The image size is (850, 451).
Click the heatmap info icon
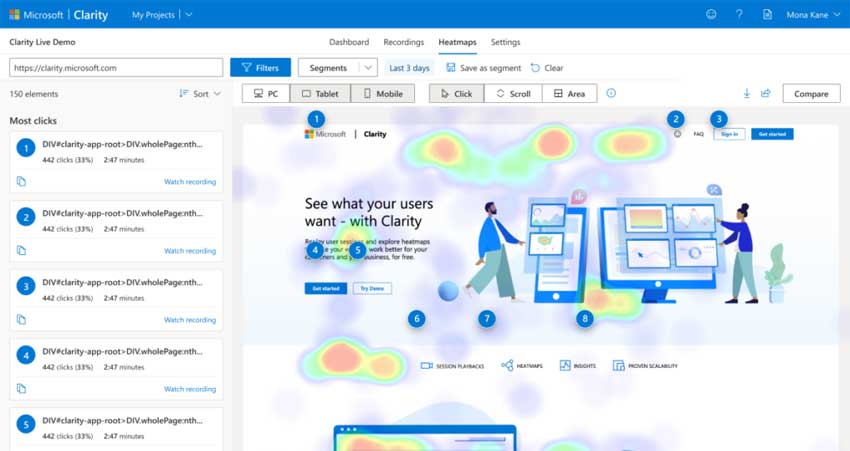(x=611, y=93)
